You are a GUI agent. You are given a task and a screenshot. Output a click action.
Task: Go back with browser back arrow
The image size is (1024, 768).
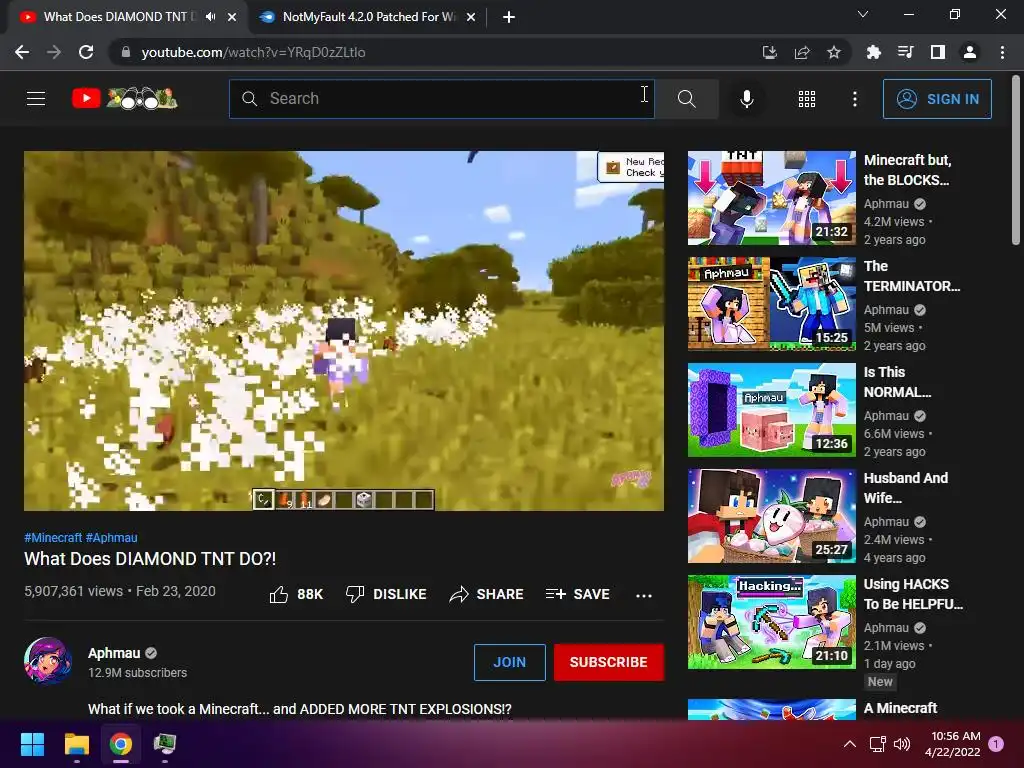(x=22, y=52)
